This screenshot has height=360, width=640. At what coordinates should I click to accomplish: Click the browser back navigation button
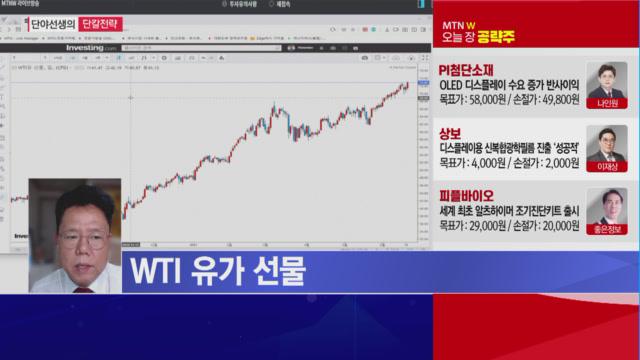(2, 29)
